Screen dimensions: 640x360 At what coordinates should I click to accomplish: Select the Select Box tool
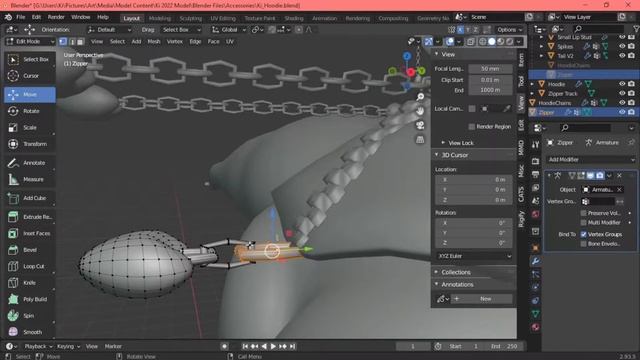point(30,60)
